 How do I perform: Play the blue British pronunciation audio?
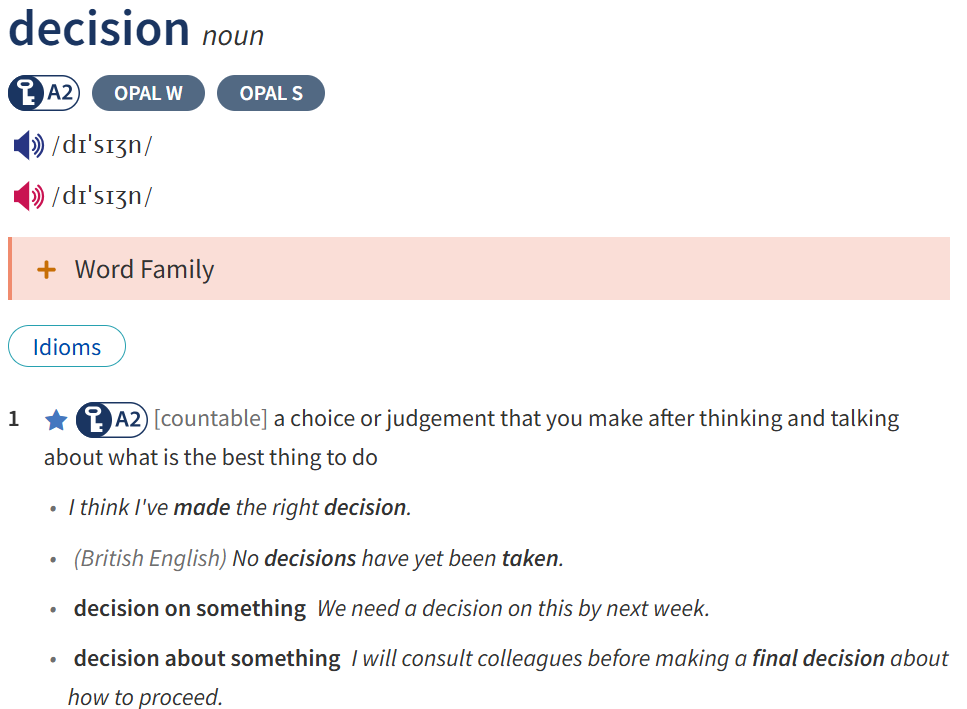(x=28, y=146)
